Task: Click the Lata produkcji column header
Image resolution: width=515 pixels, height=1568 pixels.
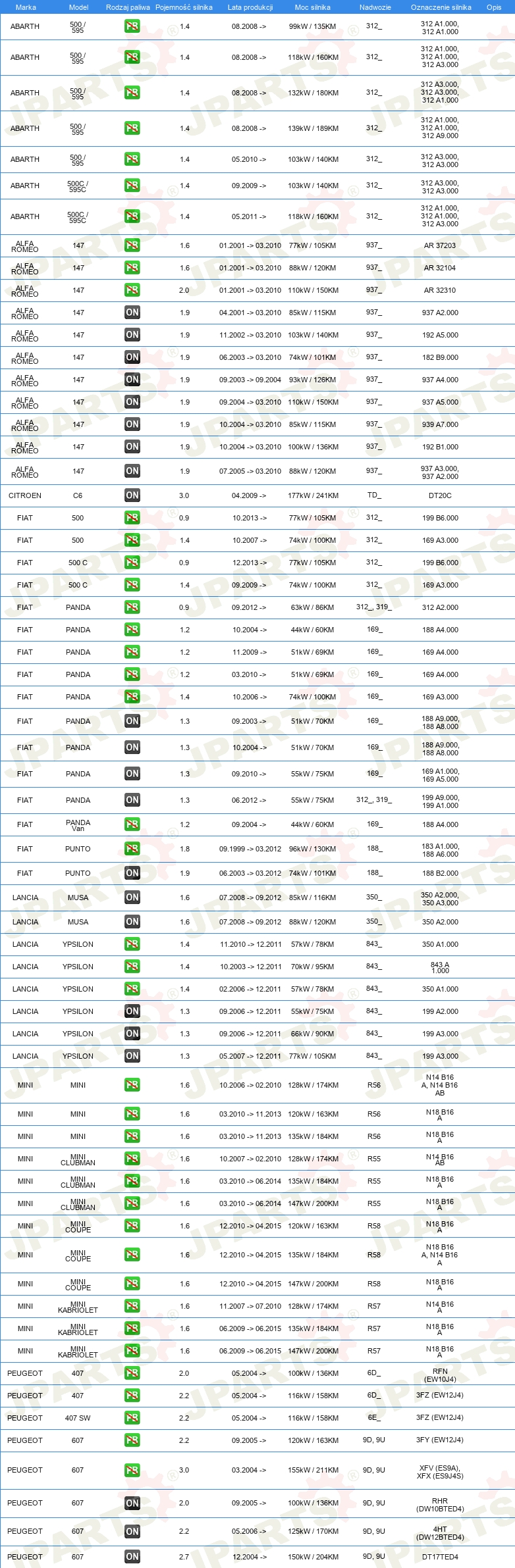Action: [250, 7]
